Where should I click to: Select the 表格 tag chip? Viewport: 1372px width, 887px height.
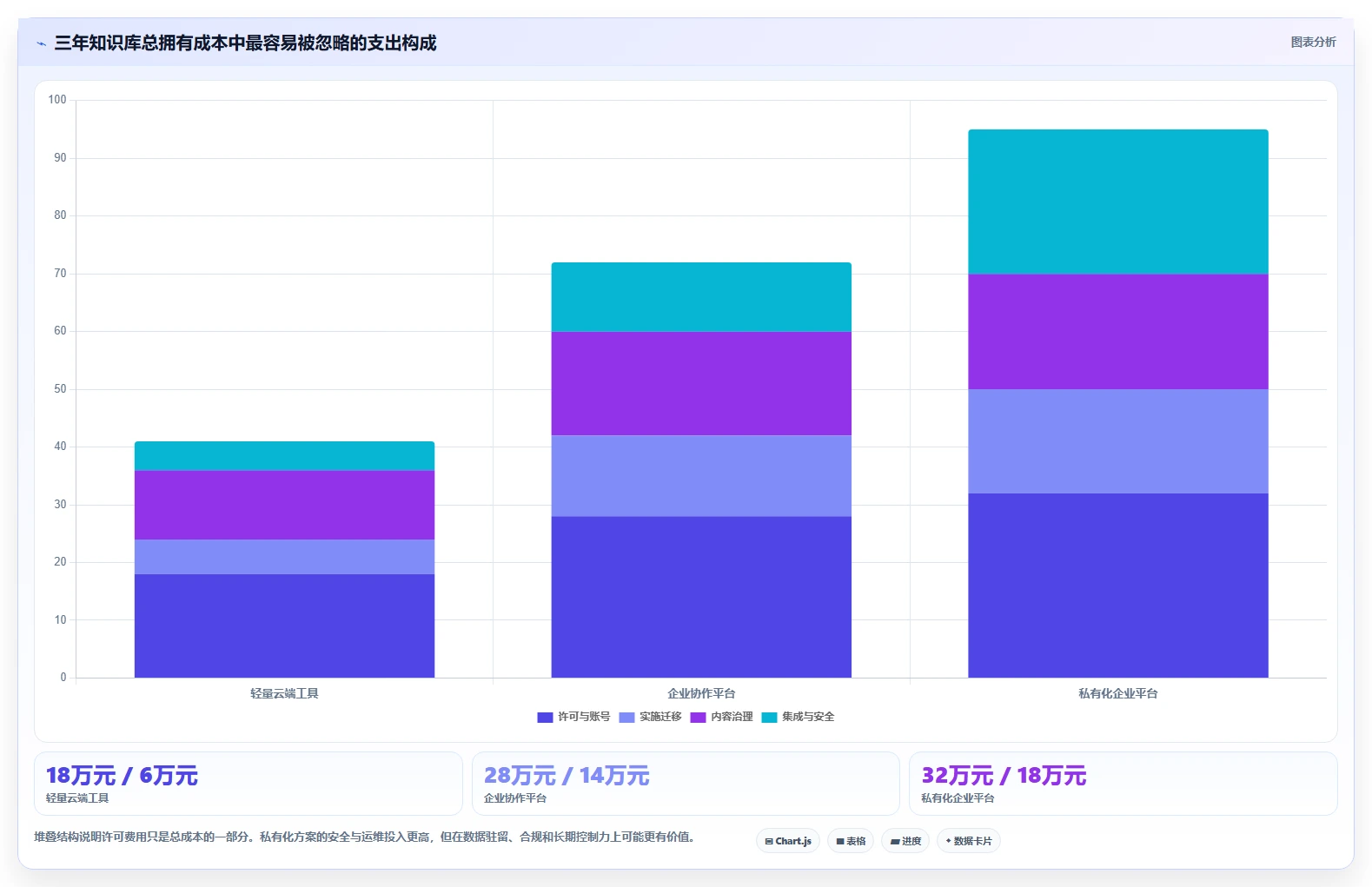point(851,841)
